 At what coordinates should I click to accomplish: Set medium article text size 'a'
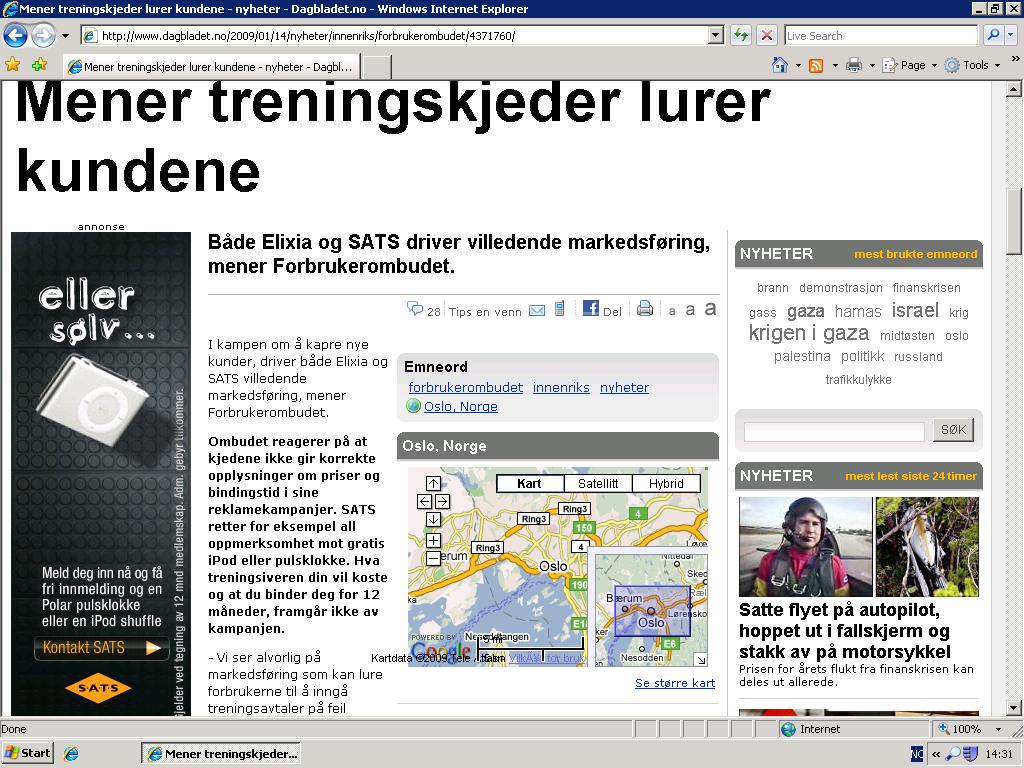tap(690, 310)
